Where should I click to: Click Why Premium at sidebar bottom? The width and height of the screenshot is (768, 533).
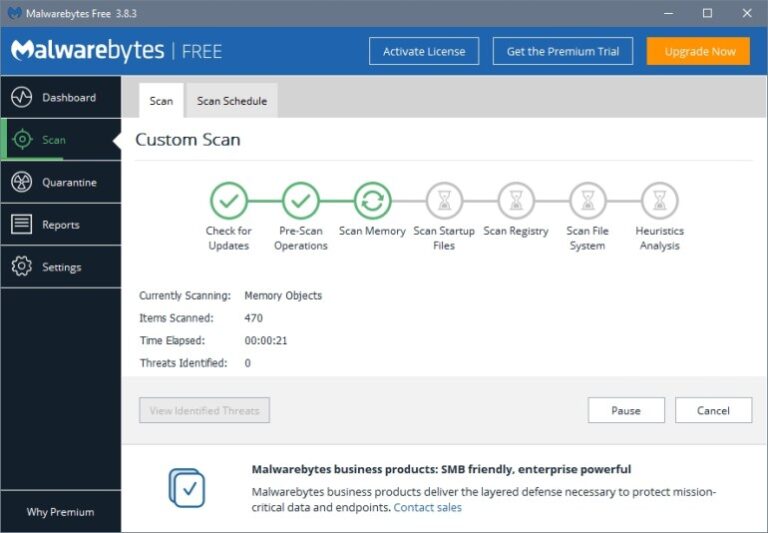[60, 512]
